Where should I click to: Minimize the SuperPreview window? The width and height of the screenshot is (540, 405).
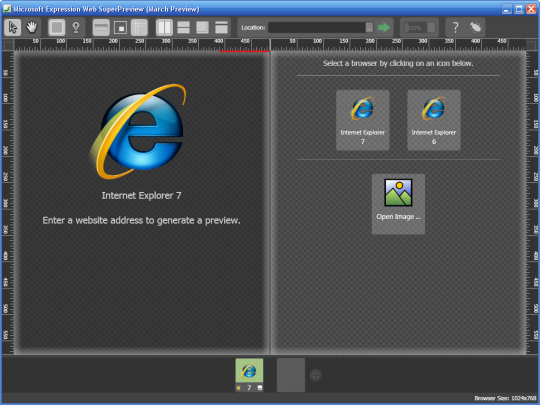(x=506, y=9)
